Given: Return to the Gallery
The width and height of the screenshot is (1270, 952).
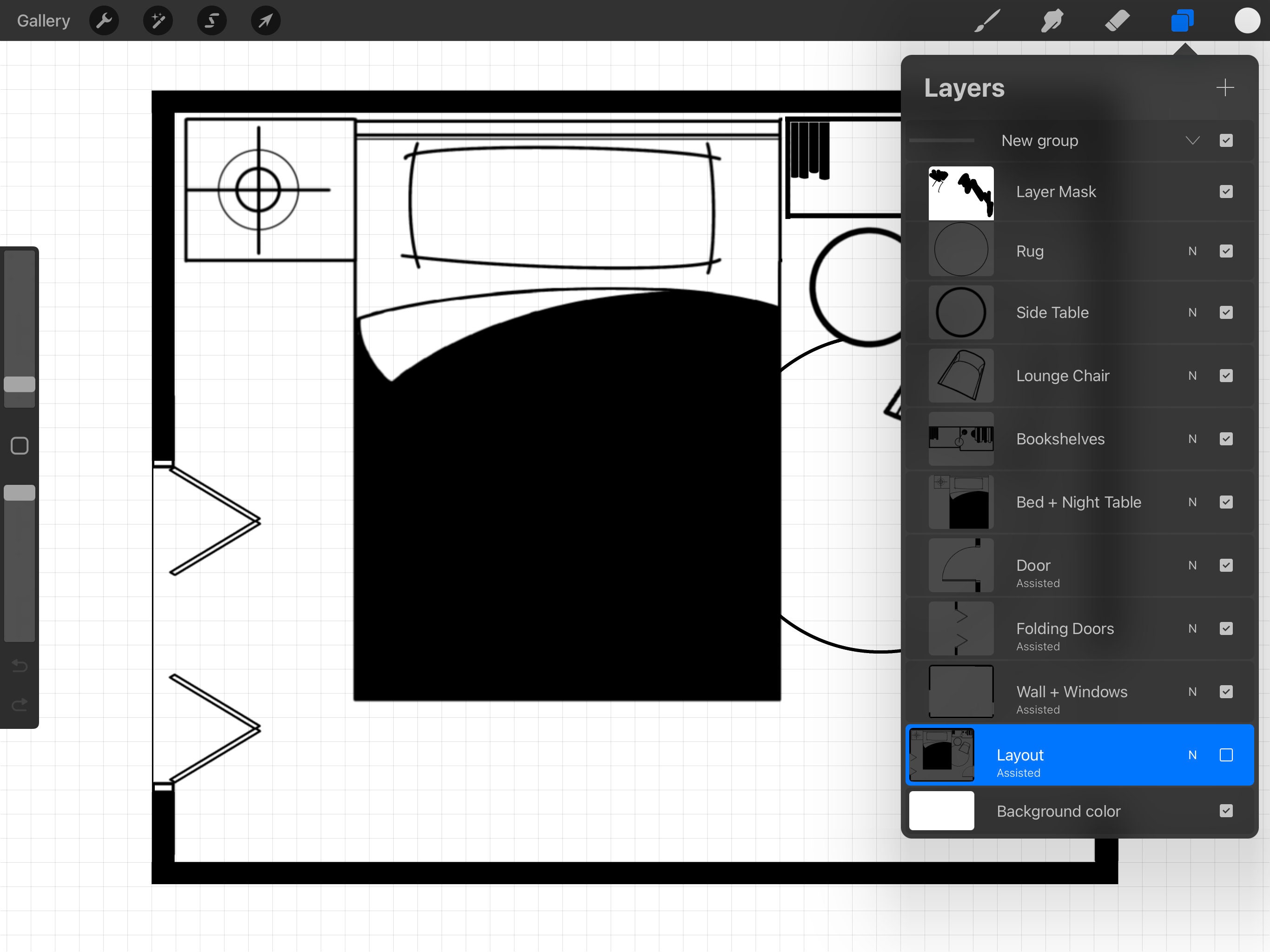Looking at the screenshot, I should pyautogui.click(x=43, y=20).
